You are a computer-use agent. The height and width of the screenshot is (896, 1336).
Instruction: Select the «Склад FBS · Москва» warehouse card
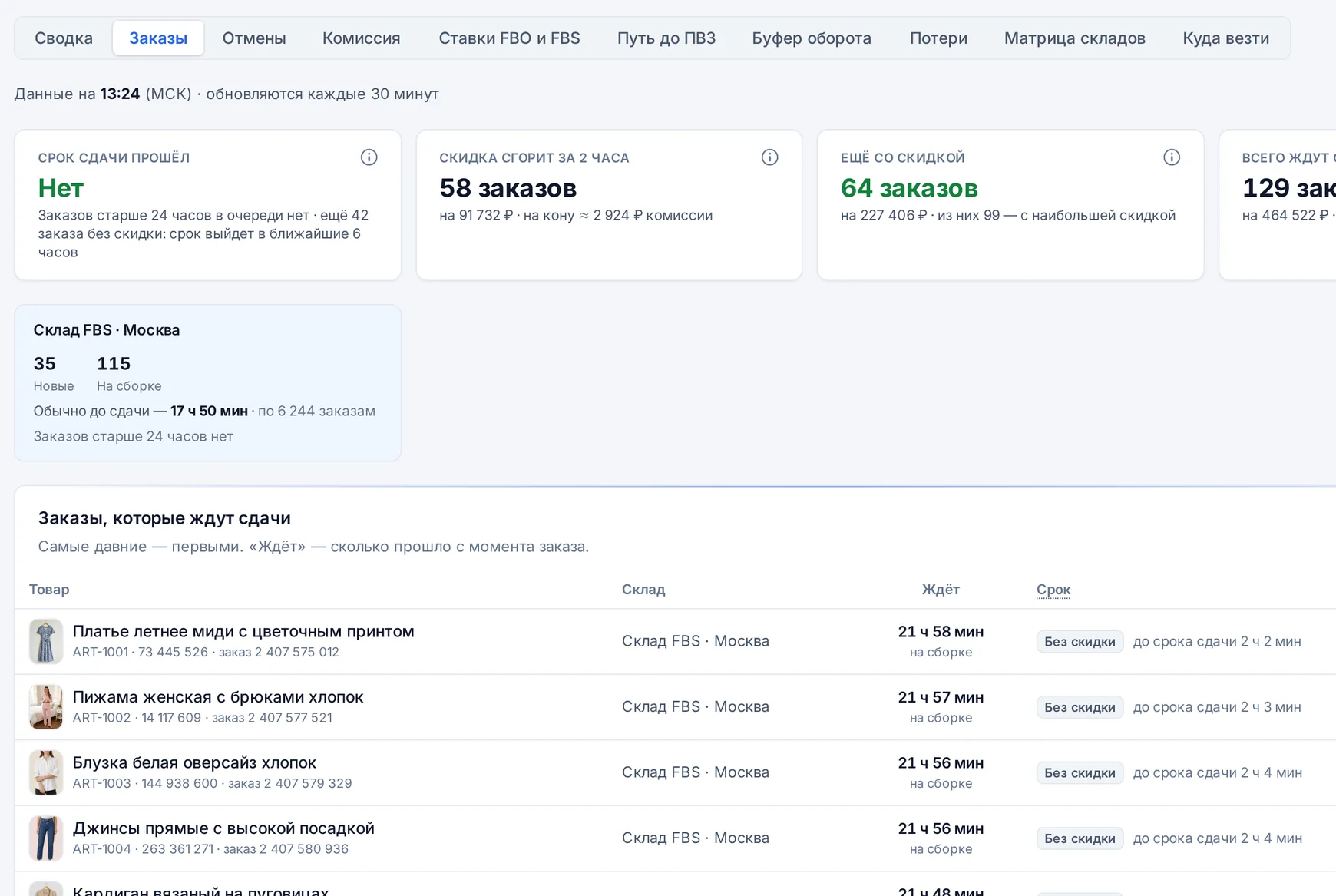tap(208, 383)
